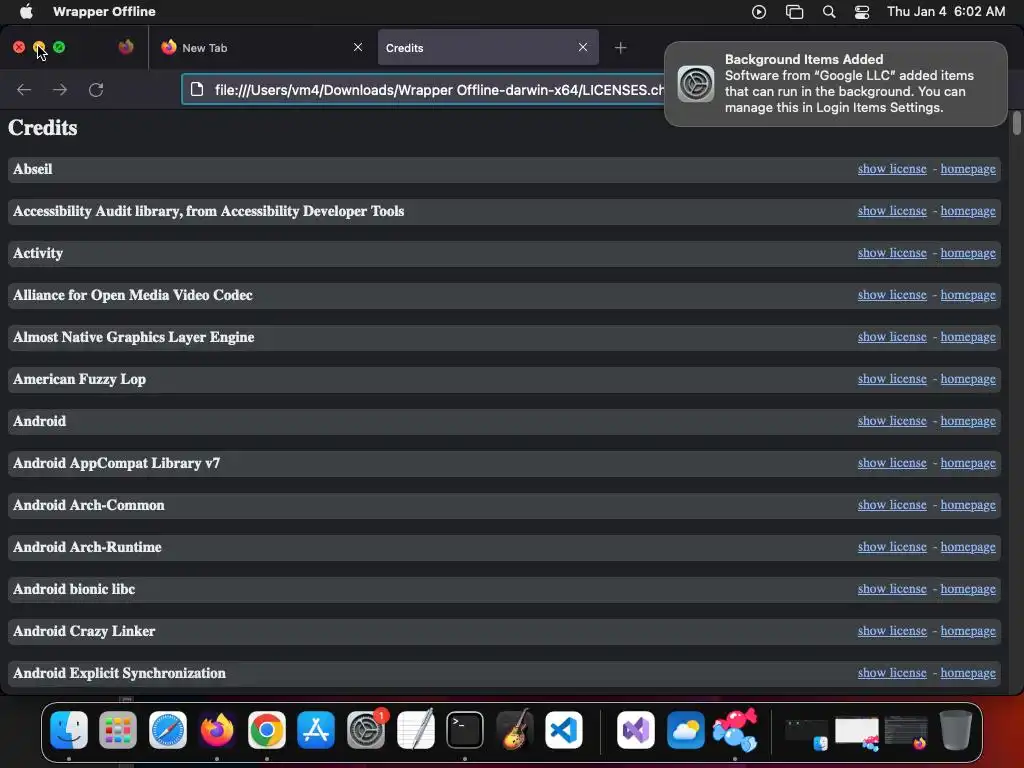Open Android AppCompat Library v7 homepage
1024x768 pixels.
pyautogui.click(x=968, y=462)
